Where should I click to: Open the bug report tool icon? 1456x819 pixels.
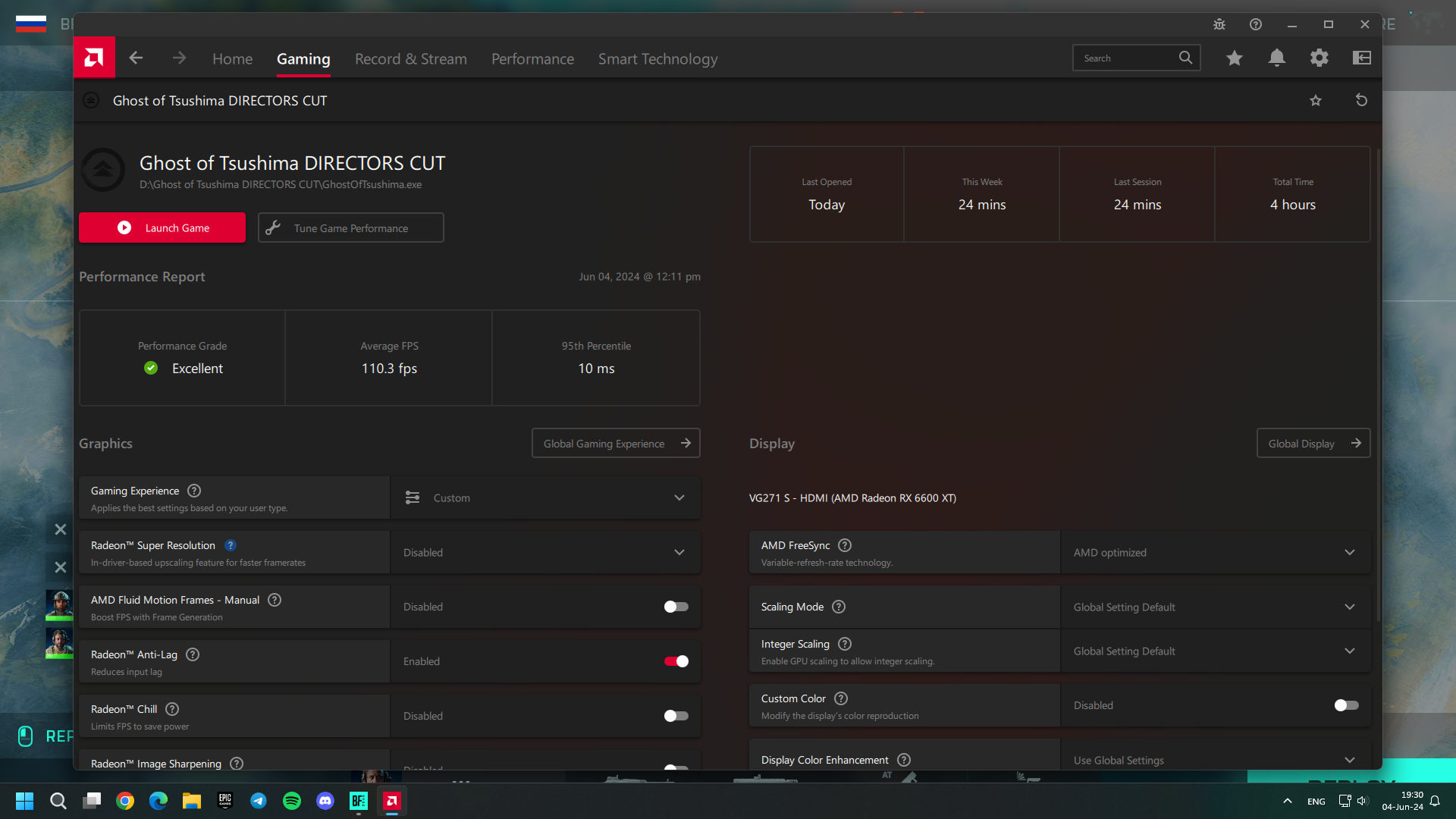point(1219,24)
